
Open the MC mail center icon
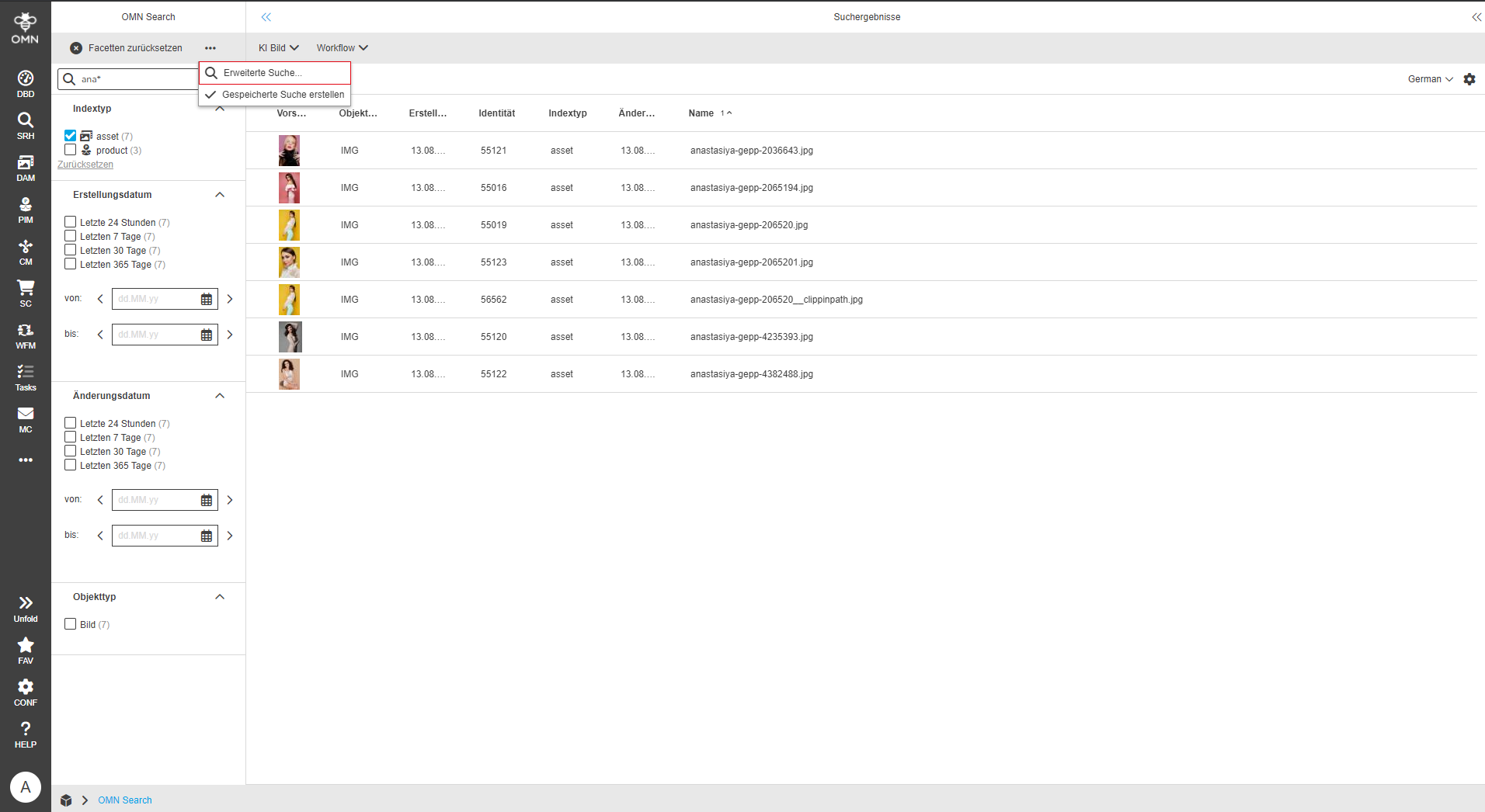coord(25,418)
